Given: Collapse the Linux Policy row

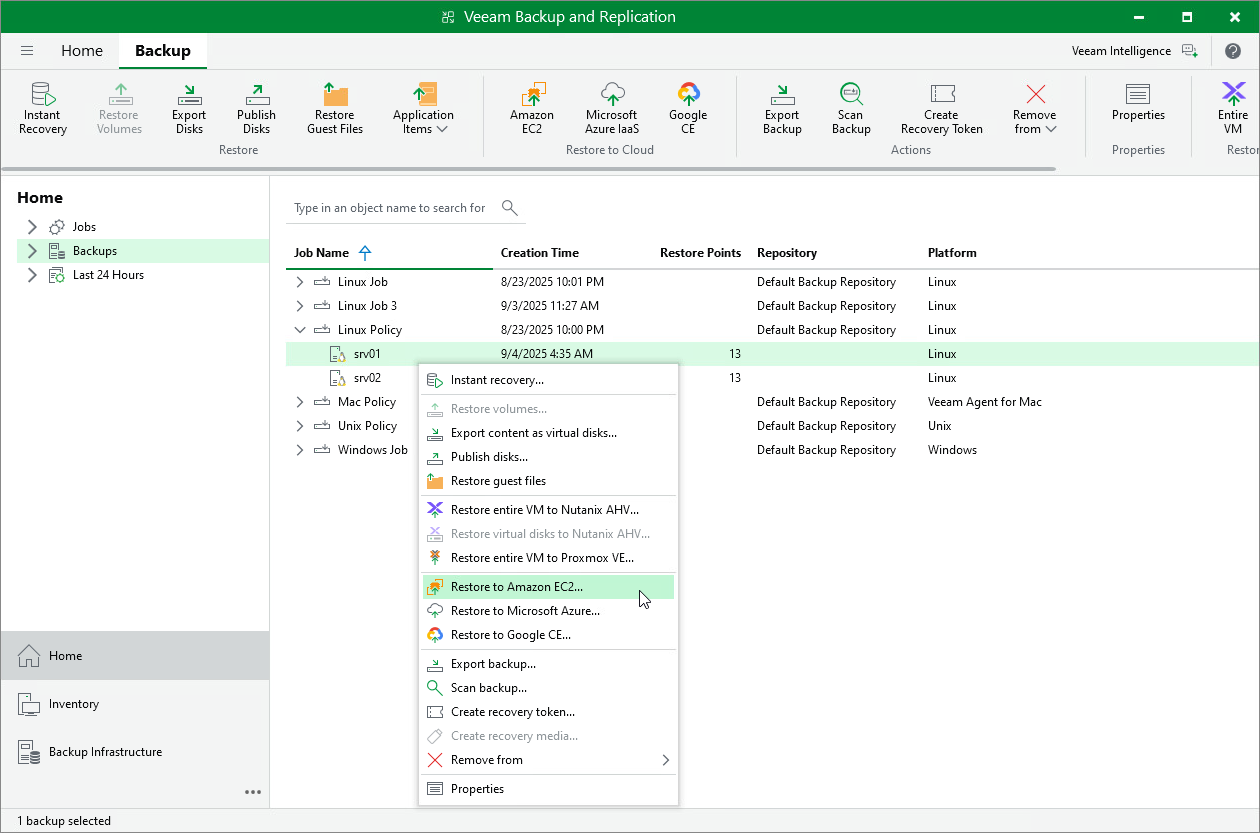Looking at the screenshot, I should [299, 330].
